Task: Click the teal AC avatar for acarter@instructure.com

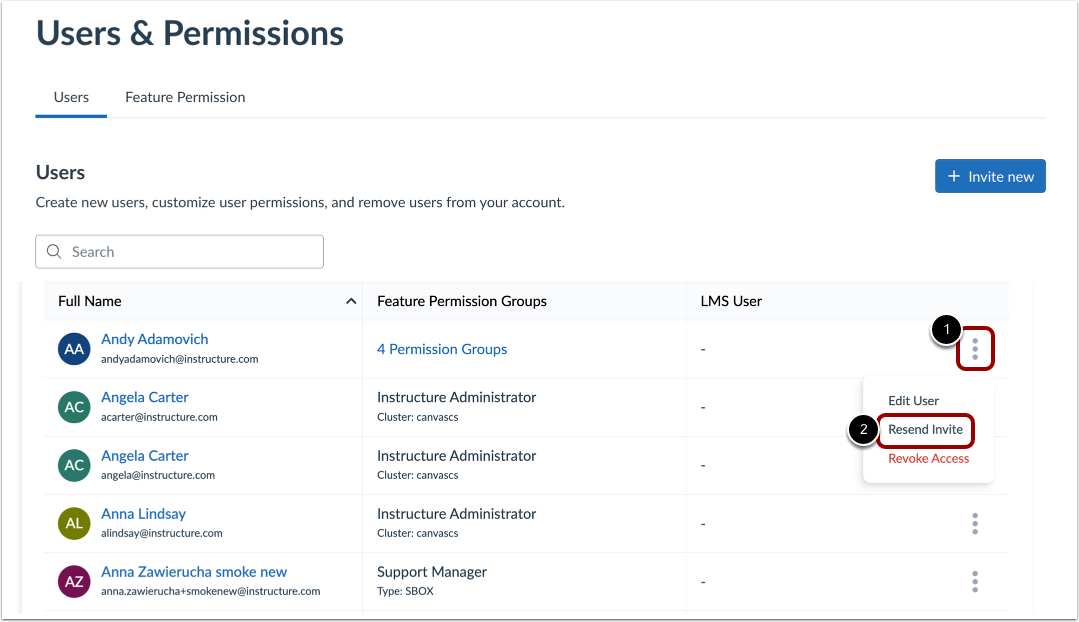Action: coord(75,407)
